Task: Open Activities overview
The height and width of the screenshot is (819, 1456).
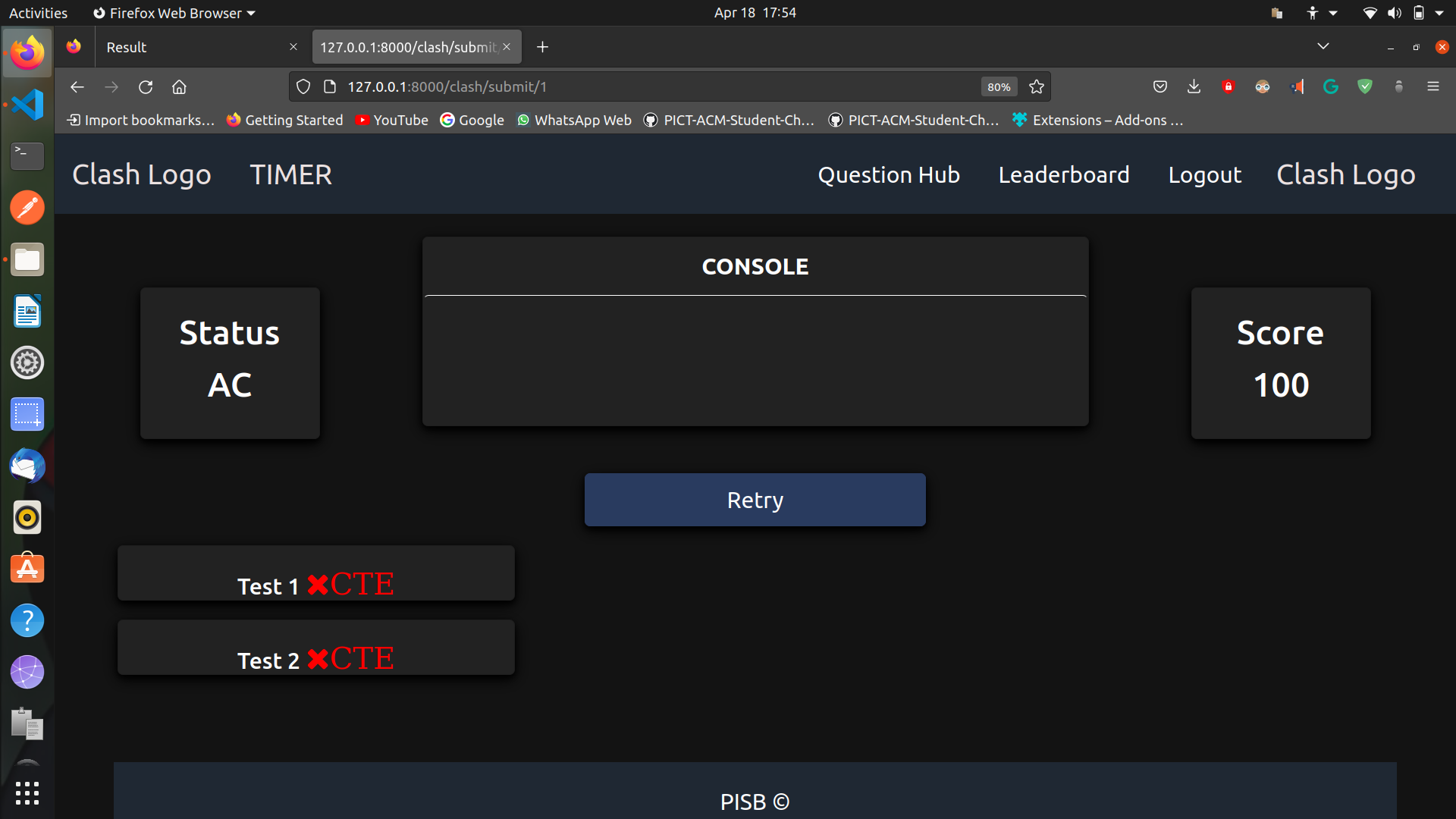Action: (x=38, y=13)
